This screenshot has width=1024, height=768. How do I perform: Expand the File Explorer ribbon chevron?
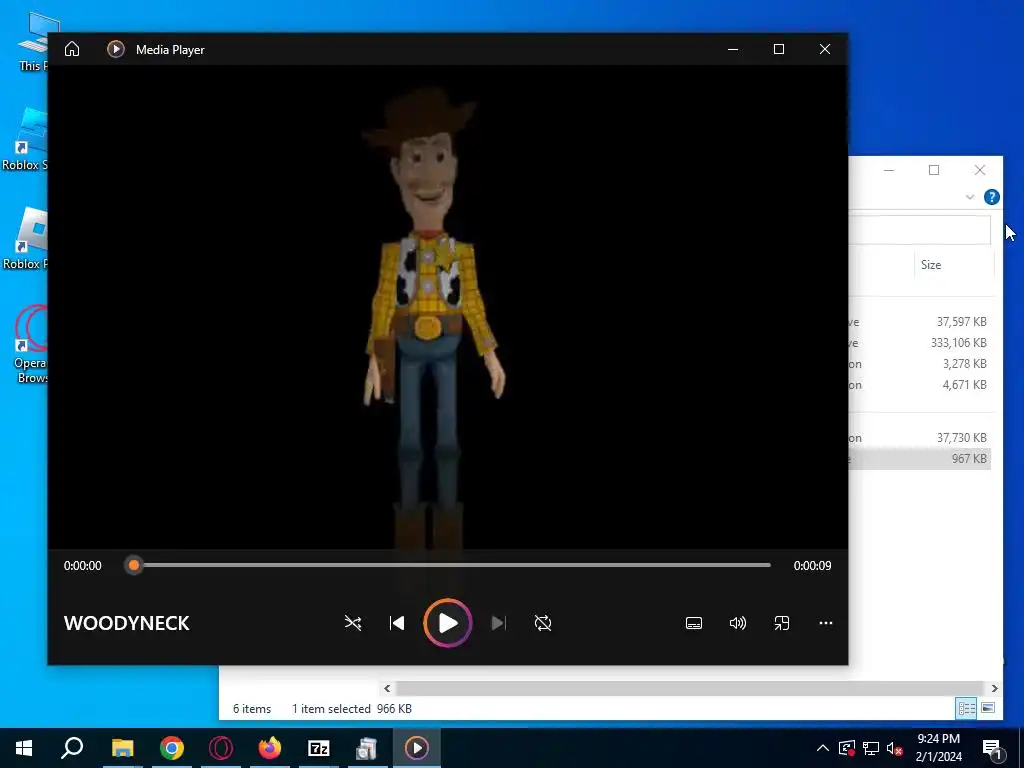point(970,197)
